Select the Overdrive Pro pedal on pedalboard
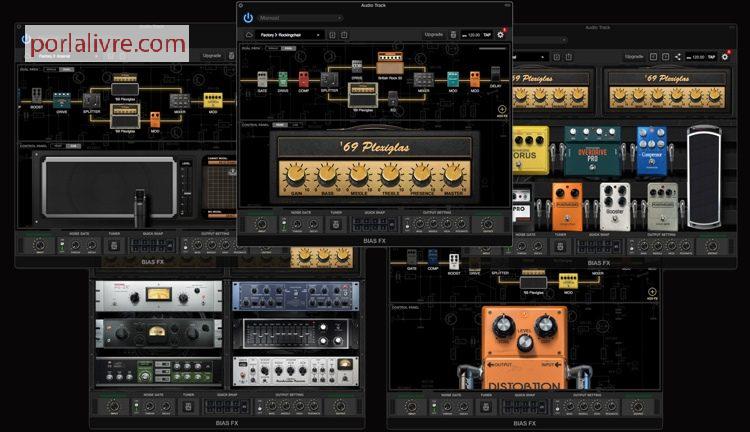The height and width of the screenshot is (432, 750). [592, 150]
